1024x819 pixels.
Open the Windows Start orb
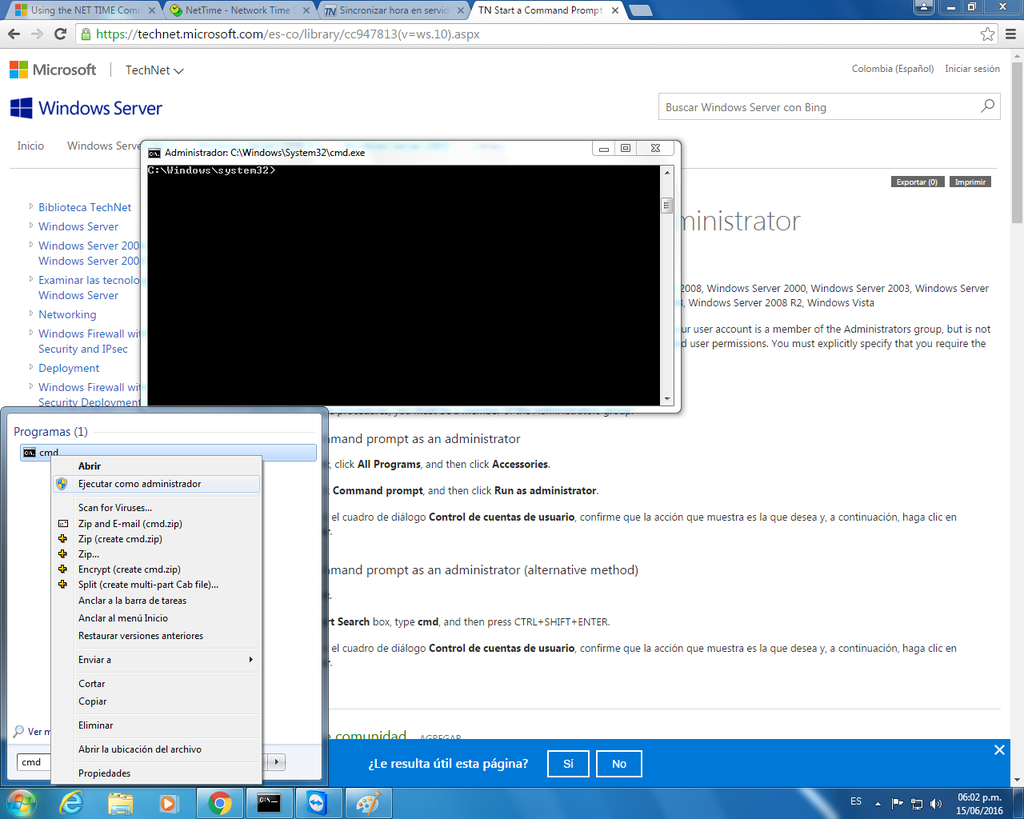point(20,803)
